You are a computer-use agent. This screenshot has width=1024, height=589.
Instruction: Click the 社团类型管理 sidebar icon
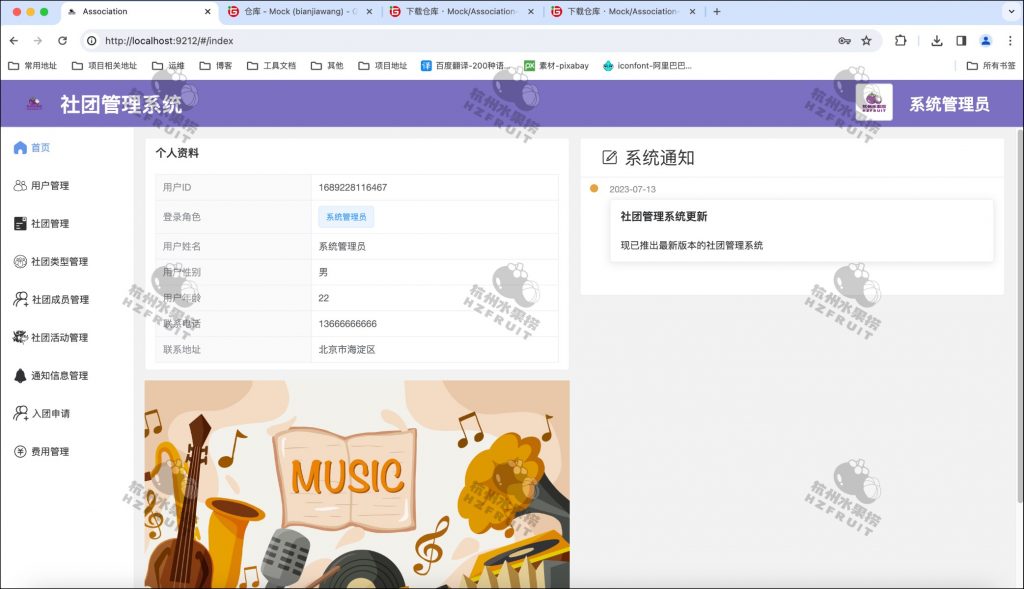pyautogui.click(x=21, y=261)
